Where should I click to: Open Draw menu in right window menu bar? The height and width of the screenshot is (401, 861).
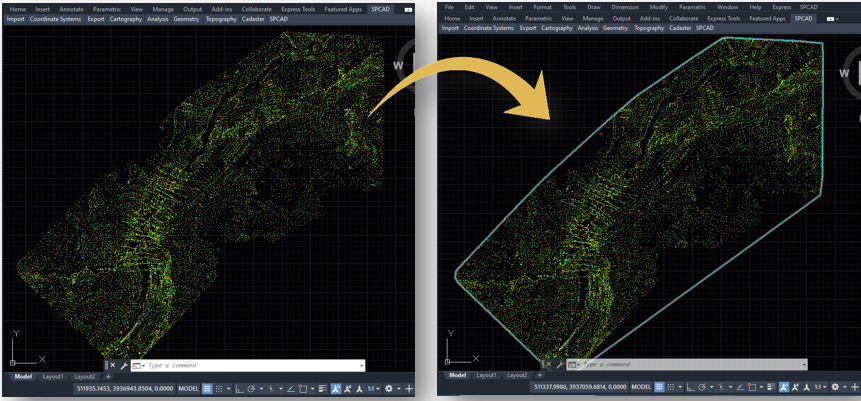click(x=594, y=7)
